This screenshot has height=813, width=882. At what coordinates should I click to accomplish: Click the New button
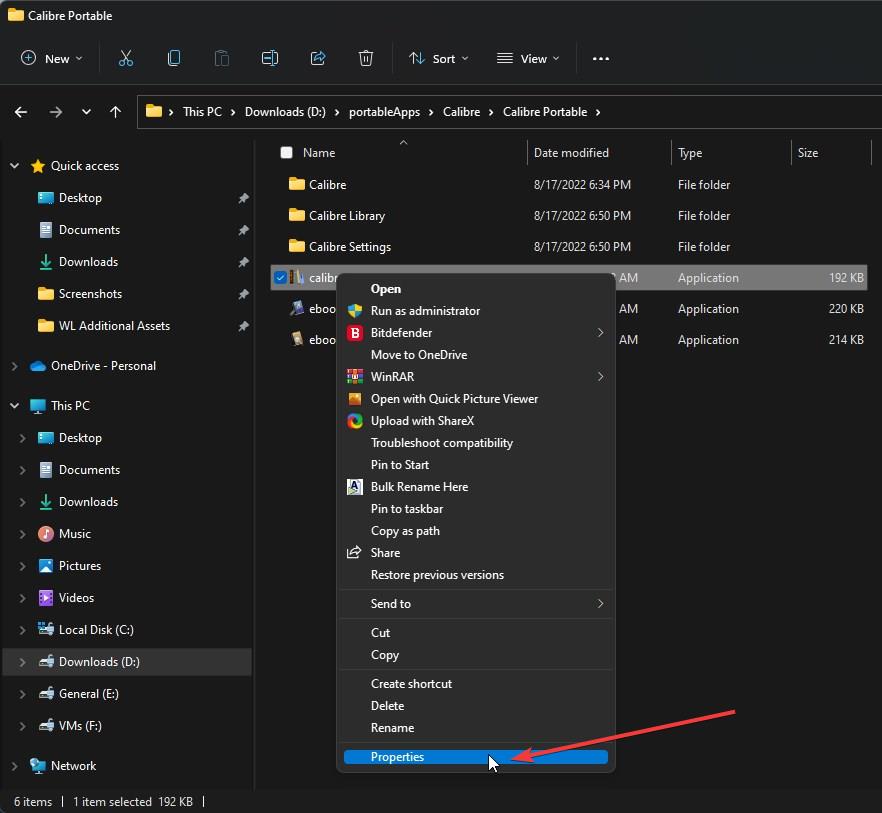[51, 59]
